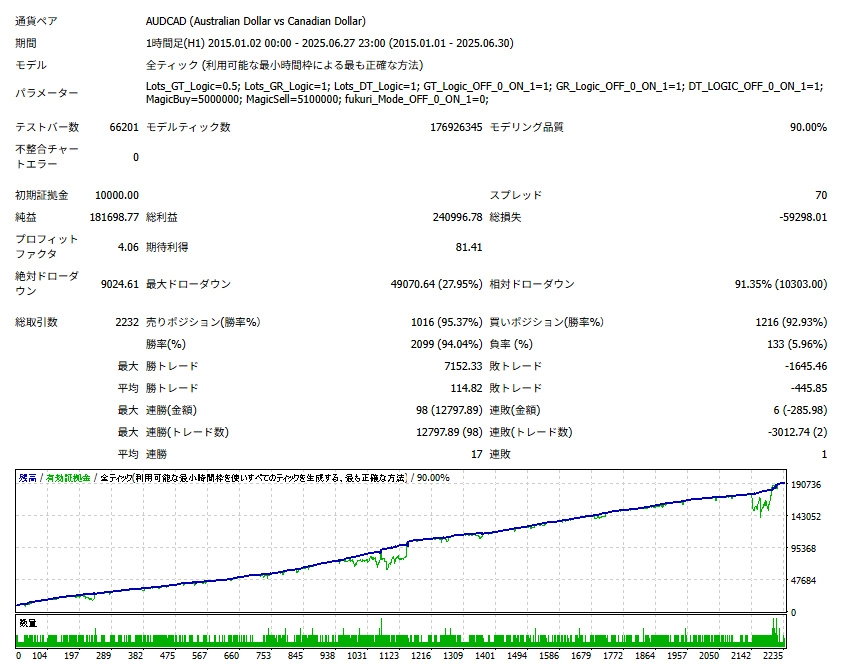Click the relative drawdown 91.35% (10303.00)
843x668 pixels.
(x=781, y=284)
